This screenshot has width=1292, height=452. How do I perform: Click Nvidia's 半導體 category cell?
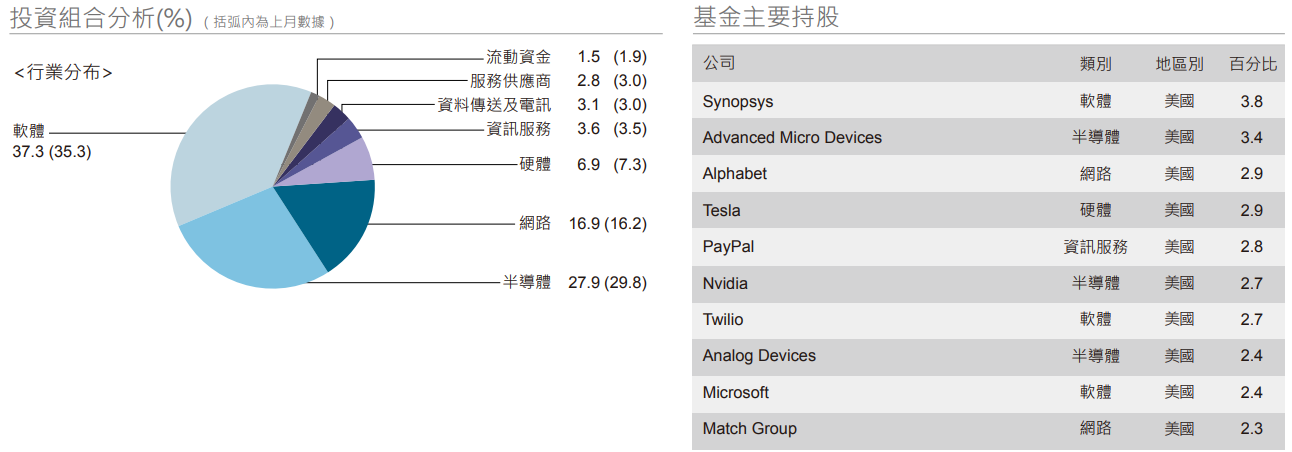1095,283
